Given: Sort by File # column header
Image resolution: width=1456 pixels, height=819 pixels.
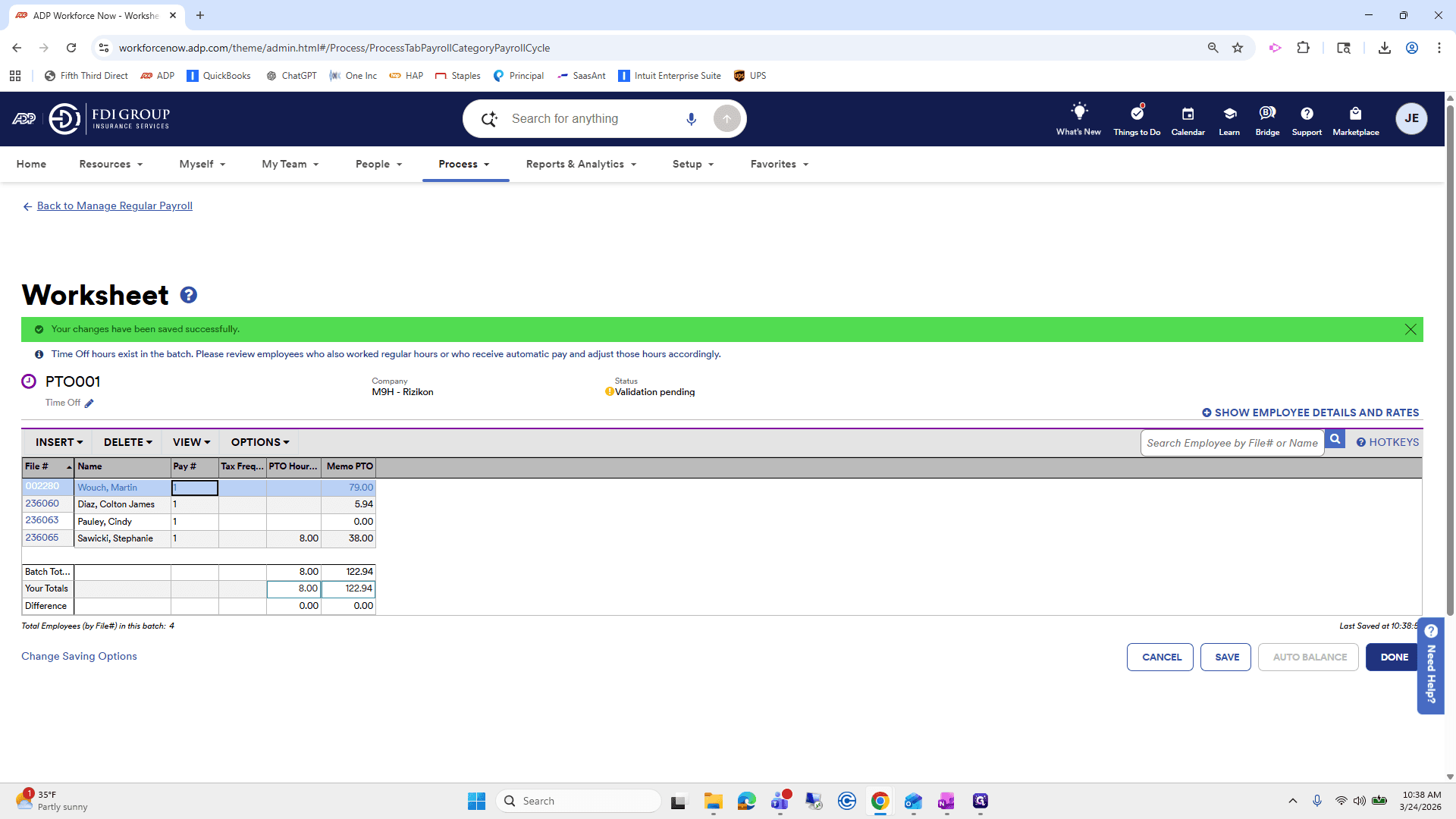Looking at the screenshot, I should 48,466.
